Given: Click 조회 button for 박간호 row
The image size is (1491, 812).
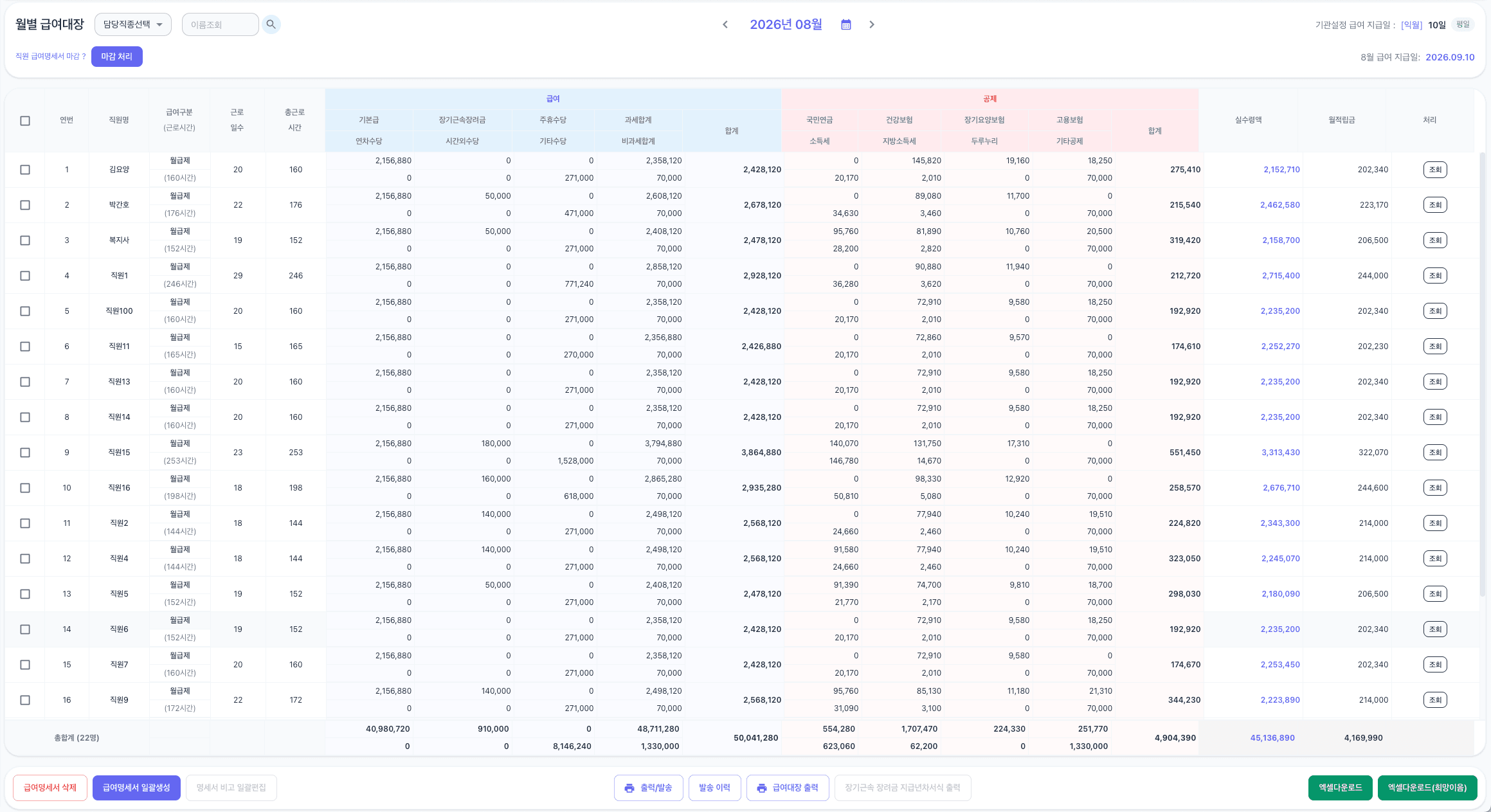Looking at the screenshot, I should [1435, 205].
